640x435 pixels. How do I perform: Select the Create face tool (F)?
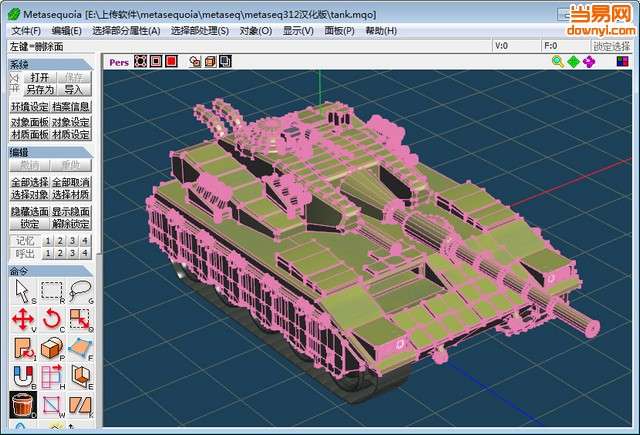click(x=80, y=348)
